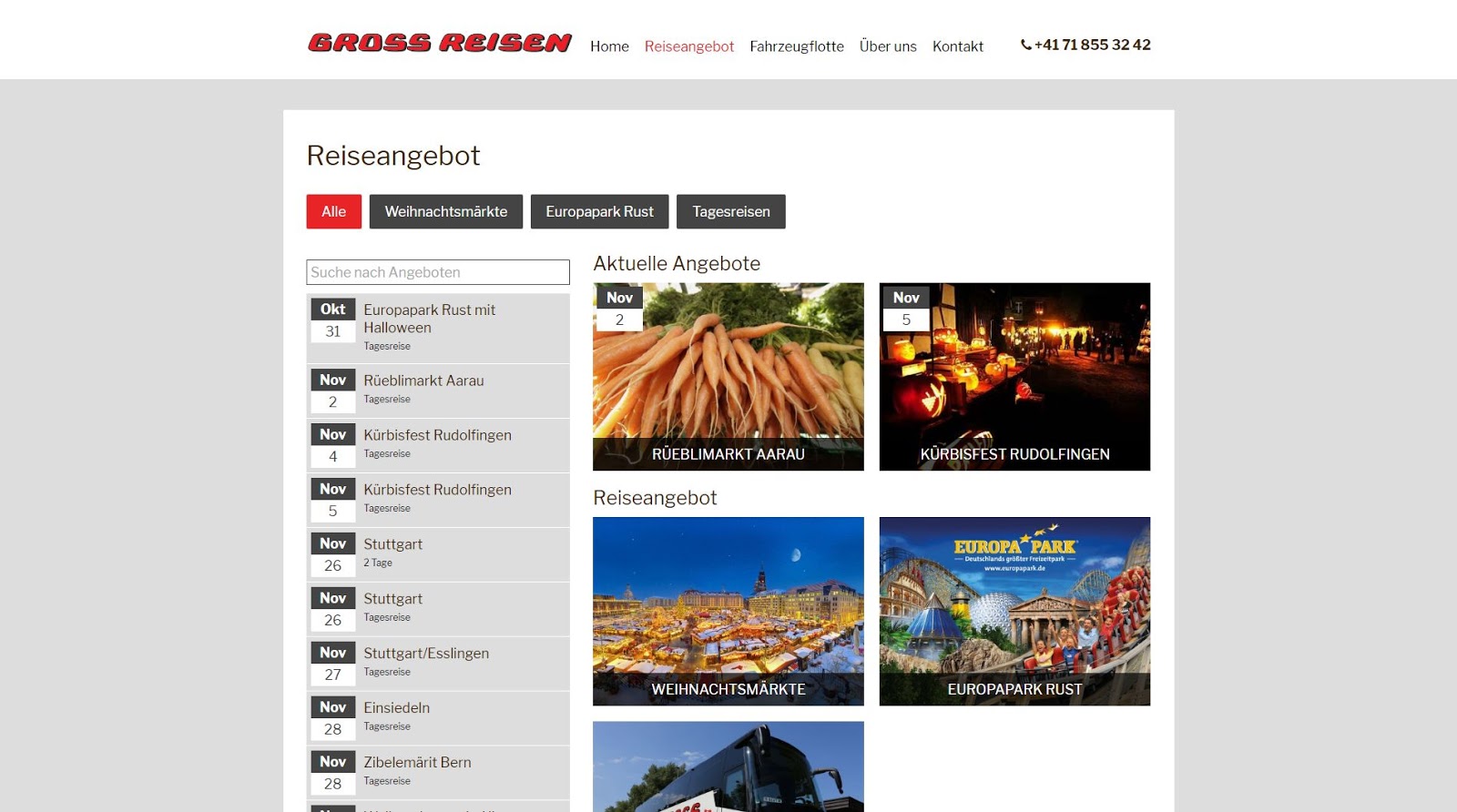Viewport: 1457px width, 812px height.
Task: Filter by Tagesreisen
Action: pos(731,211)
